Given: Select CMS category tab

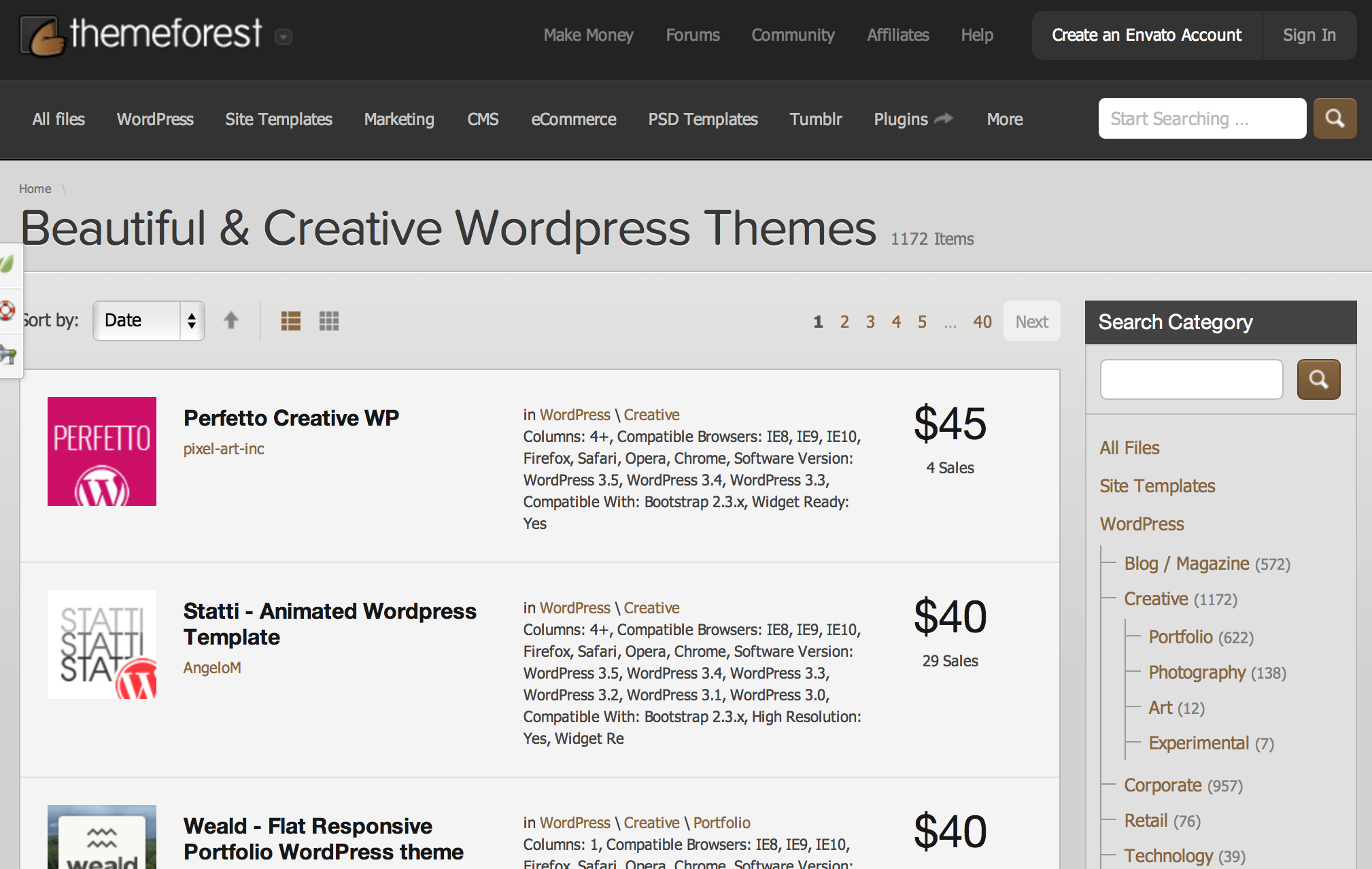Looking at the screenshot, I should (x=483, y=120).
